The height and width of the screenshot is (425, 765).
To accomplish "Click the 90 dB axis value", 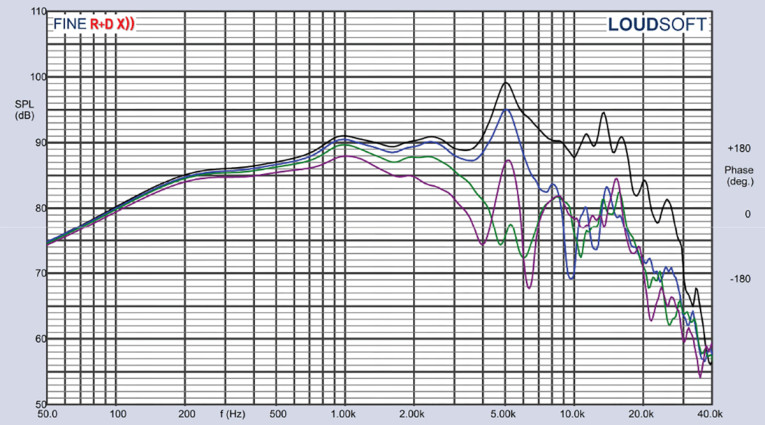I will (40, 142).
